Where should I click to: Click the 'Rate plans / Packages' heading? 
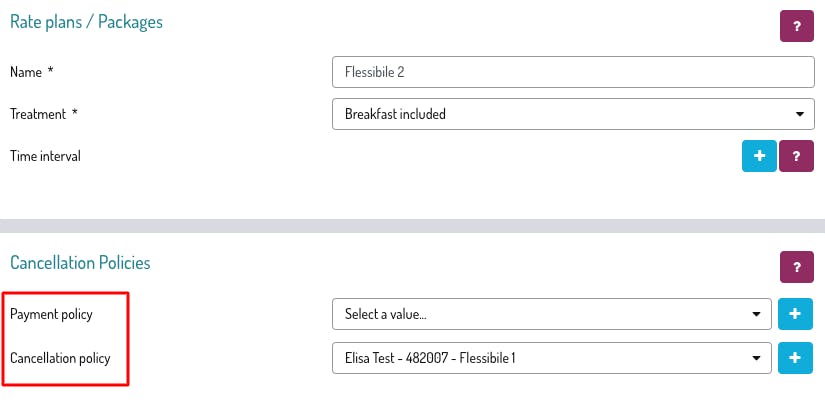[86, 22]
